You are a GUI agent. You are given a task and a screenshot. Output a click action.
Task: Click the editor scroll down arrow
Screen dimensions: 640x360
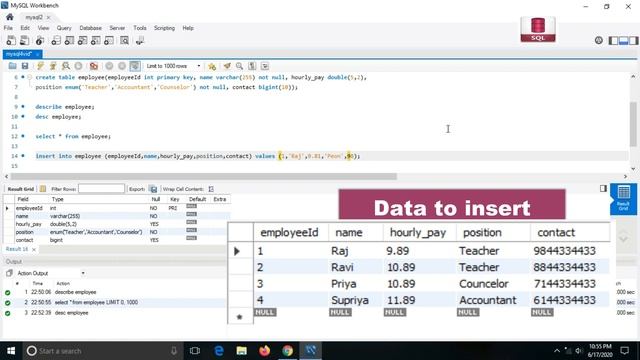point(633,169)
